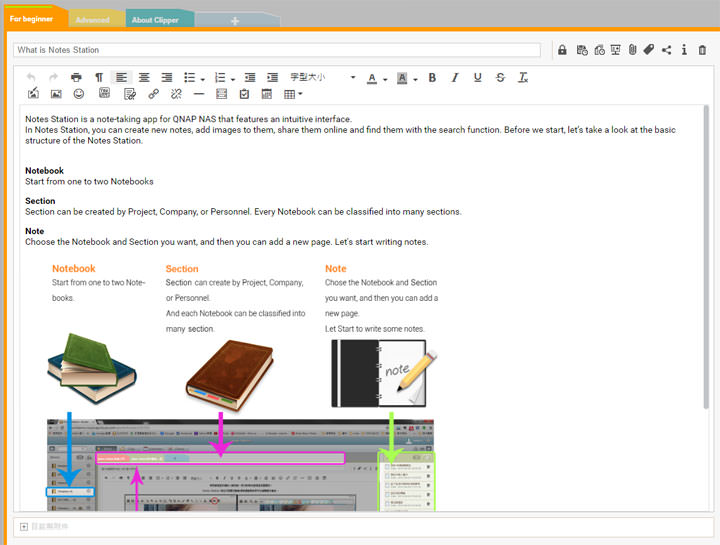Screen dimensions: 720x545
Task: Click the lock note icon
Action: [562, 50]
